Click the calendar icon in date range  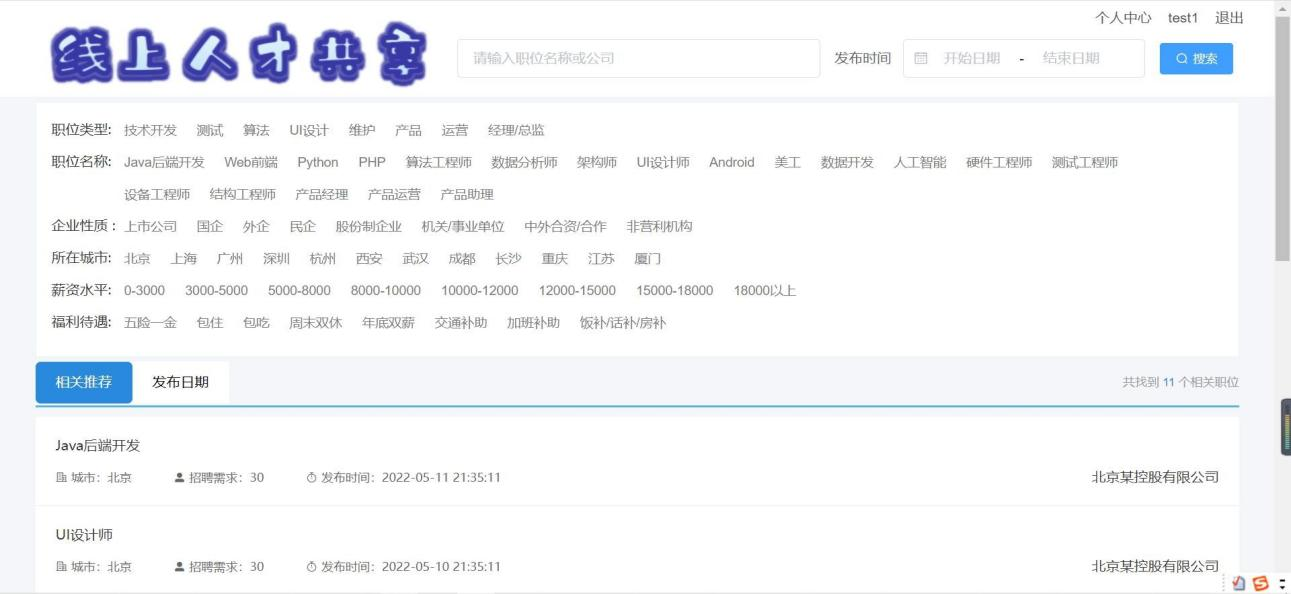[x=921, y=59]
